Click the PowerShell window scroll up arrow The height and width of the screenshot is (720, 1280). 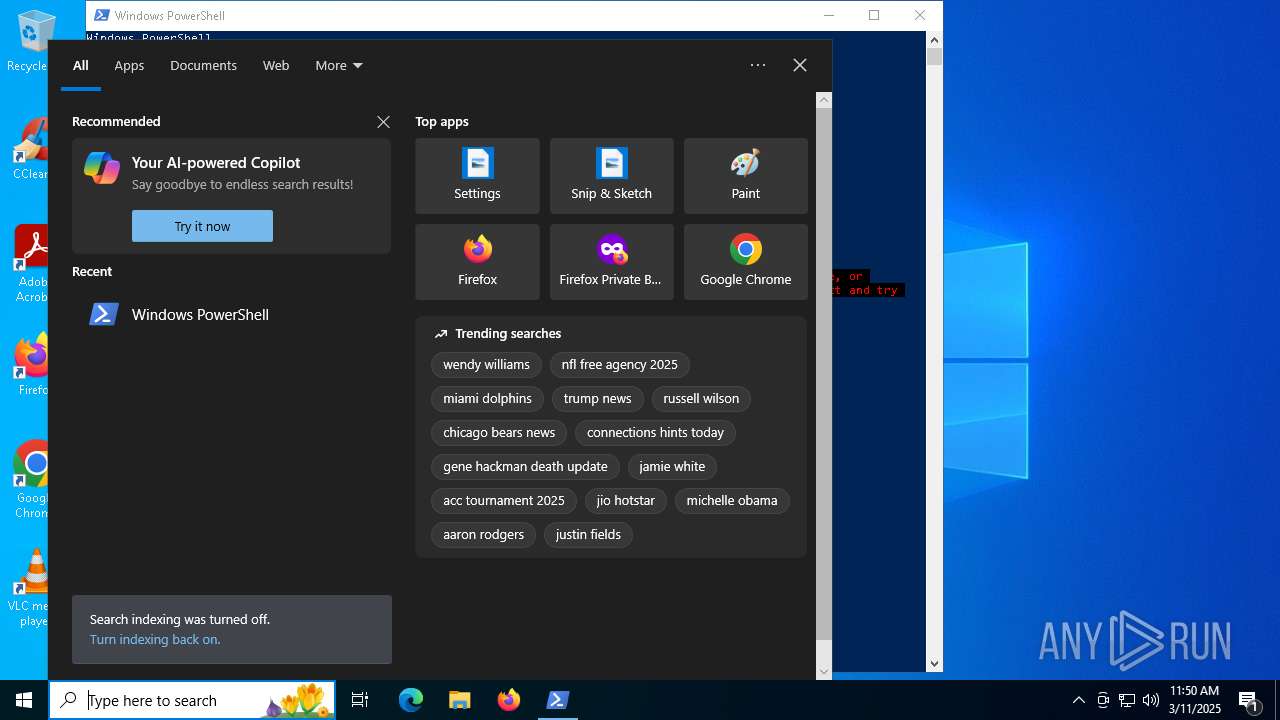pos(935,40)
